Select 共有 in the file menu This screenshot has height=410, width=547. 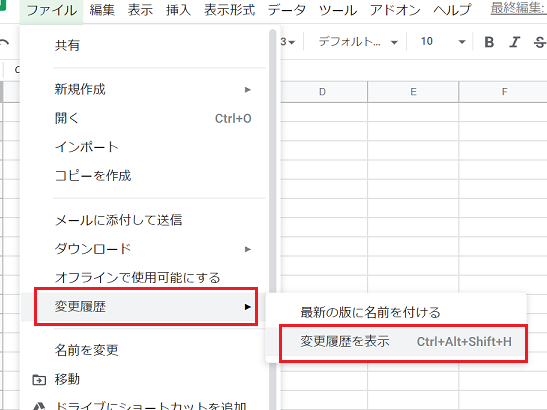click(145, 45)
